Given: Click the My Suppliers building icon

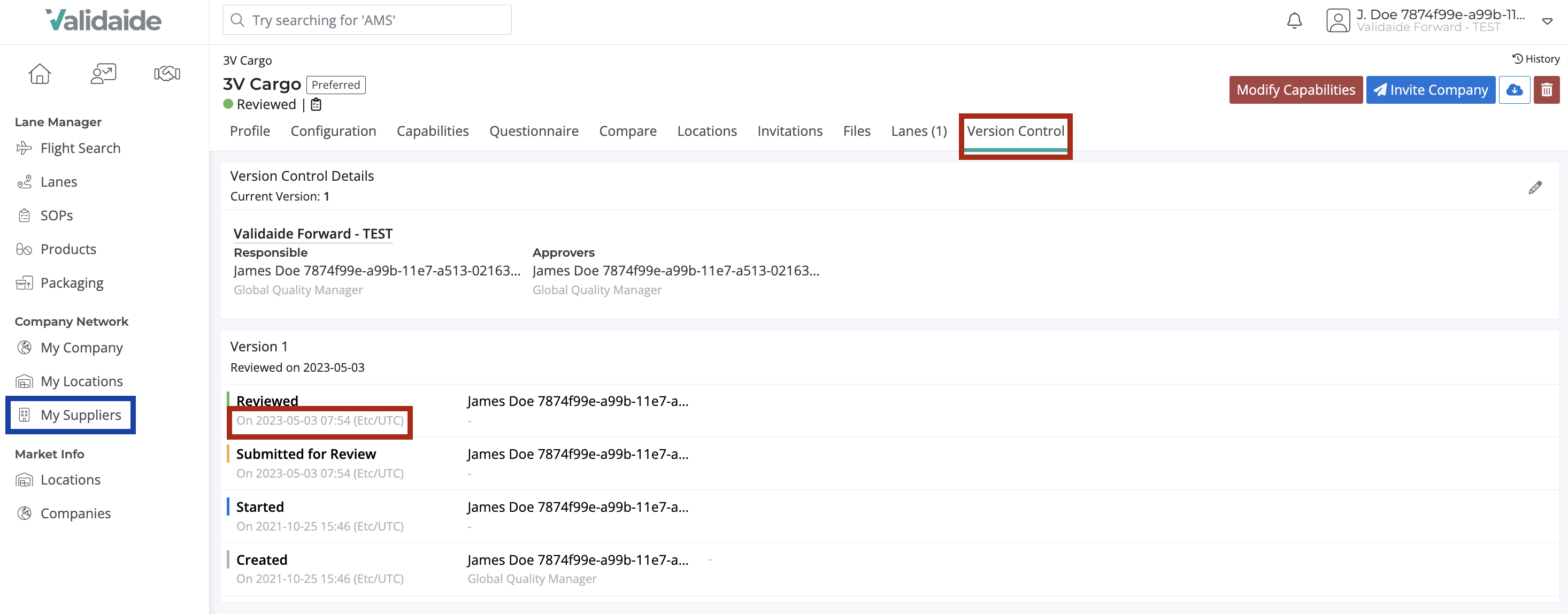Looking at the screenshot, I should (x=24, y=415).
